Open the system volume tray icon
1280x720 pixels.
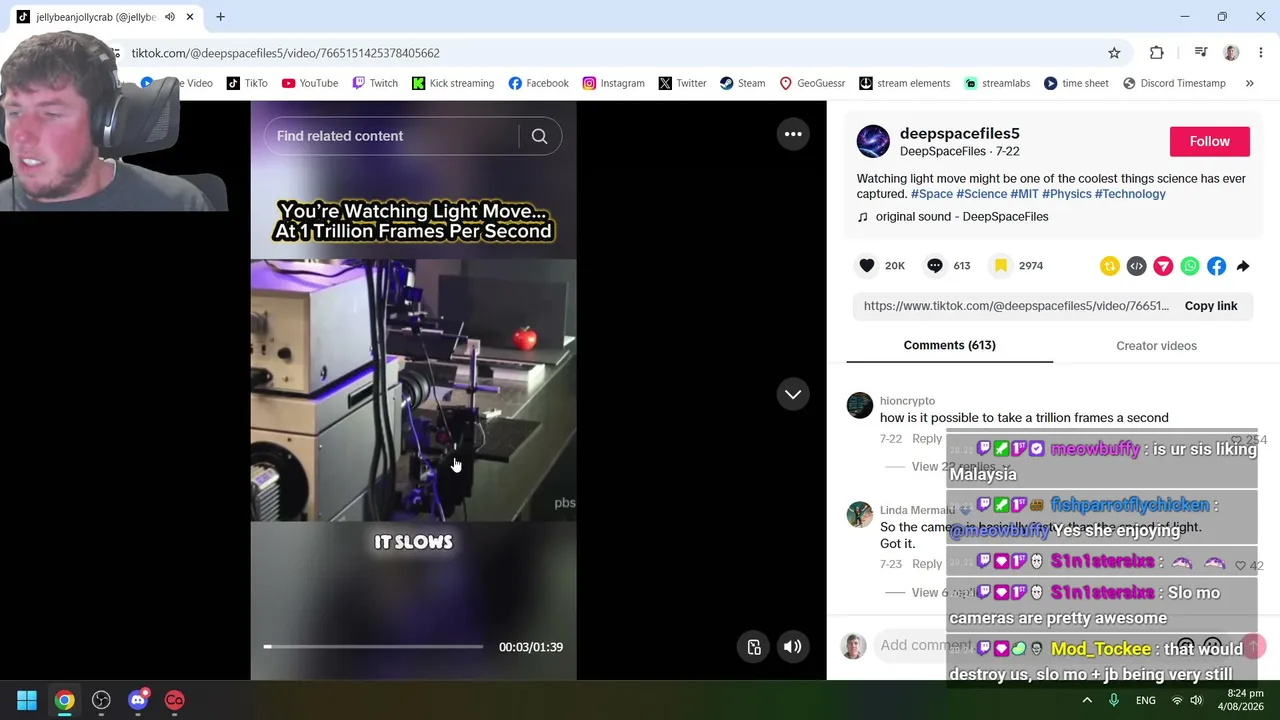coord(1196,700)
